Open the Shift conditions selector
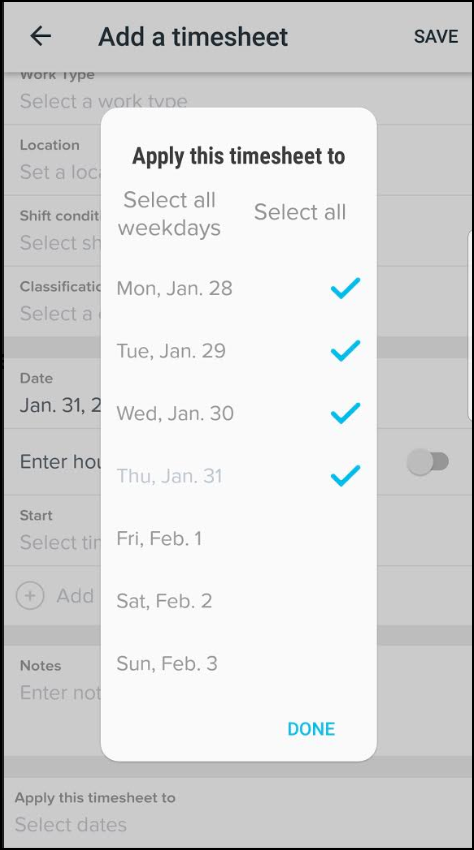 (x=52, y=231)
